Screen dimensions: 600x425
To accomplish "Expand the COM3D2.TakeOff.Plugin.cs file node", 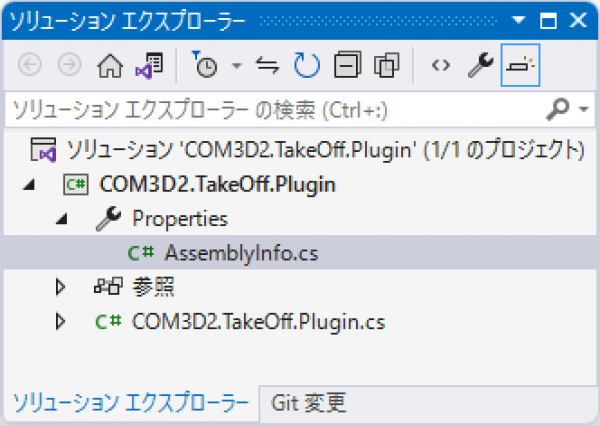I will [x=60, y=322].
